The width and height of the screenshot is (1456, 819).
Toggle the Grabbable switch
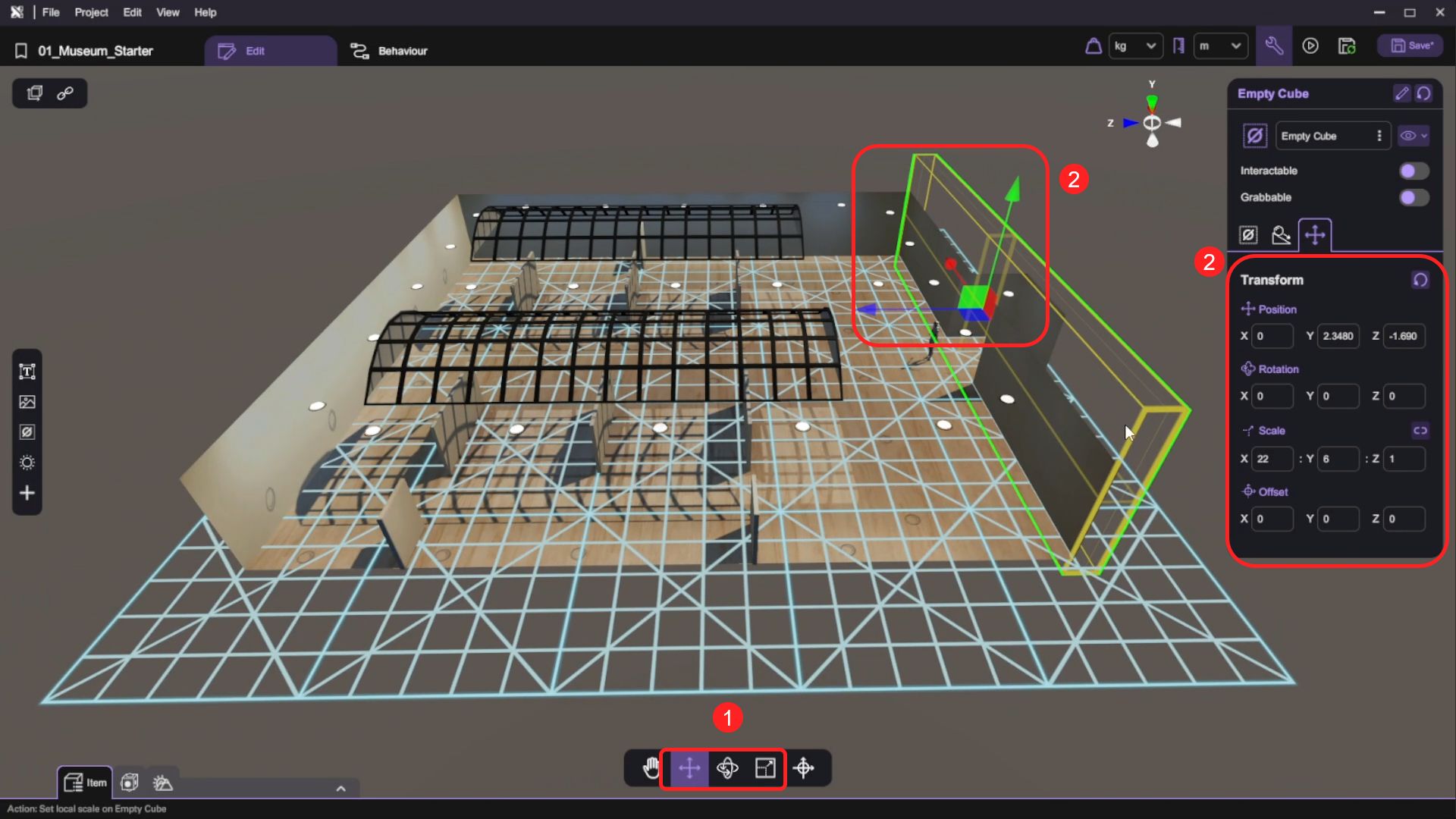pyautogui.click(x=1414, y=197)
